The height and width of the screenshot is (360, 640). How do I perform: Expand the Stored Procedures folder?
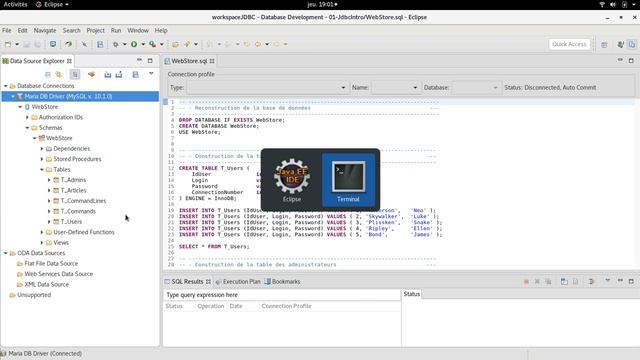(x=42, y=159)
